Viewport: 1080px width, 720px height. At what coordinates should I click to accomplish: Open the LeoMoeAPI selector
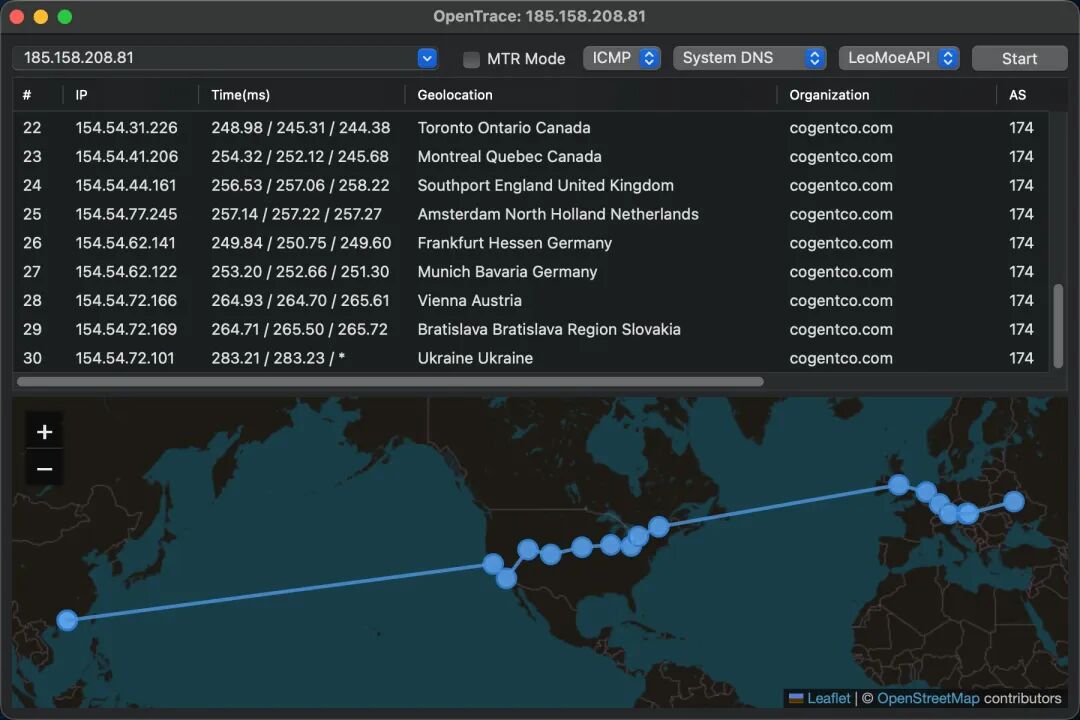coord(898,58)
